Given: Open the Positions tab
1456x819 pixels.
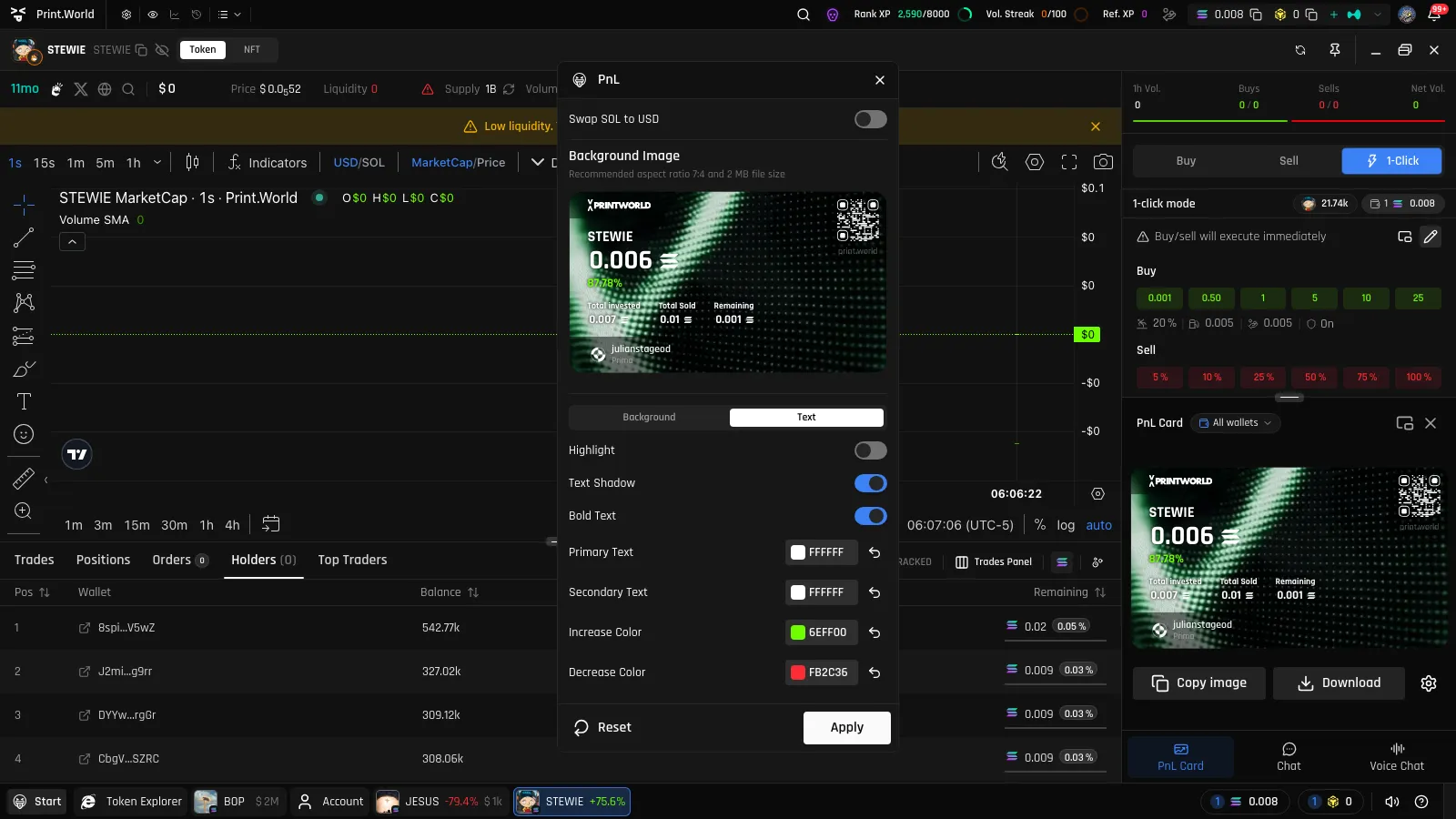Looking at the screenshot, I should [103, 561].
